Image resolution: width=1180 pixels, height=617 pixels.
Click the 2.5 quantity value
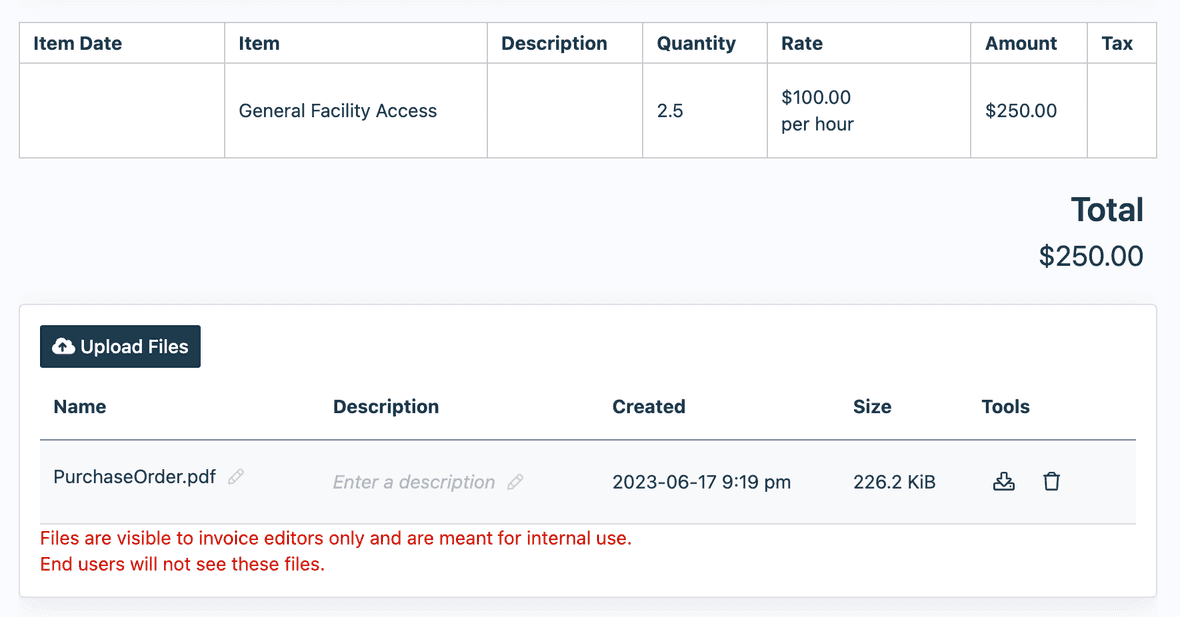669,110
